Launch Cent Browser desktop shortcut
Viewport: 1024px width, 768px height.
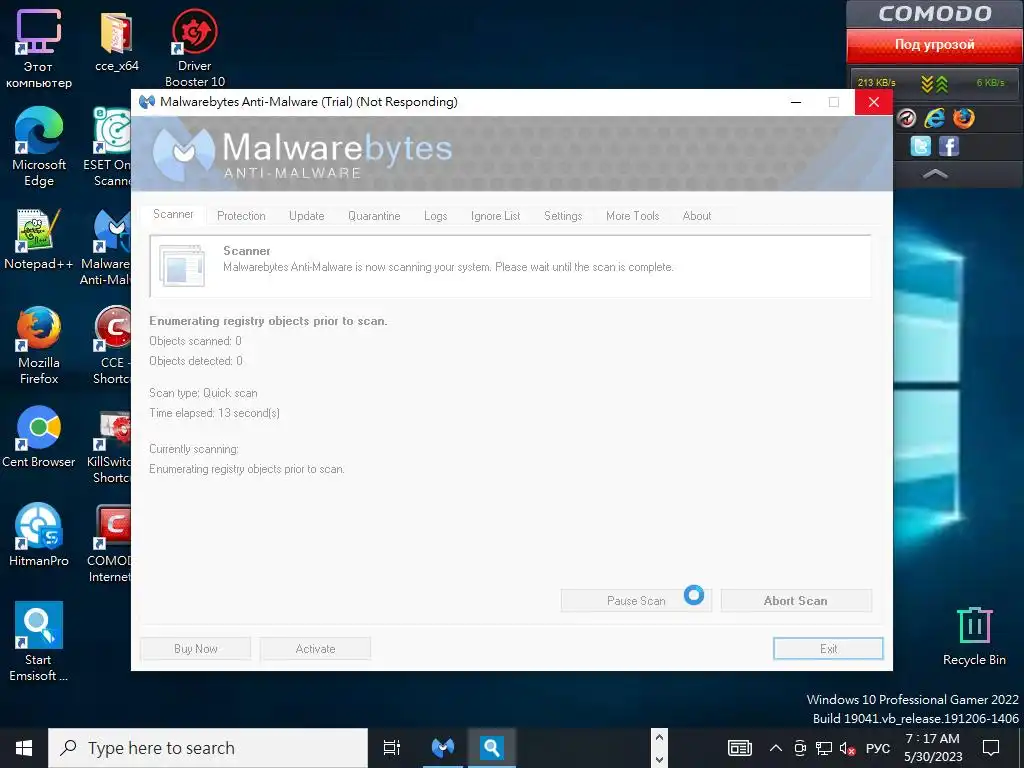(39, 437)
